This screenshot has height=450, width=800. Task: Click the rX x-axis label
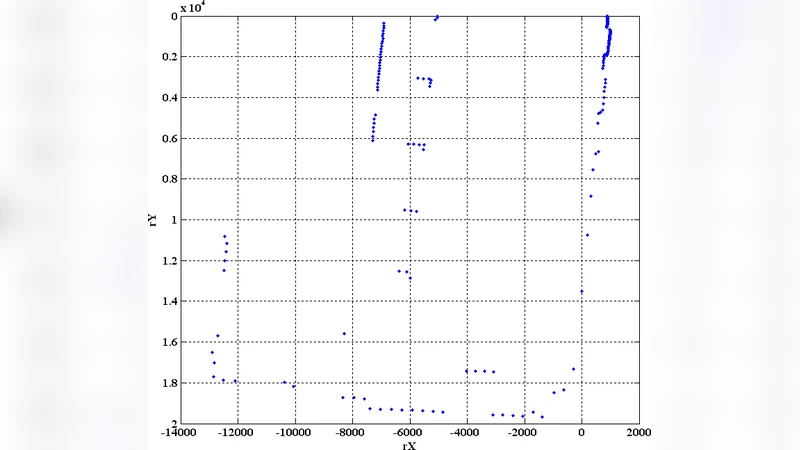(x=408, y=444)
